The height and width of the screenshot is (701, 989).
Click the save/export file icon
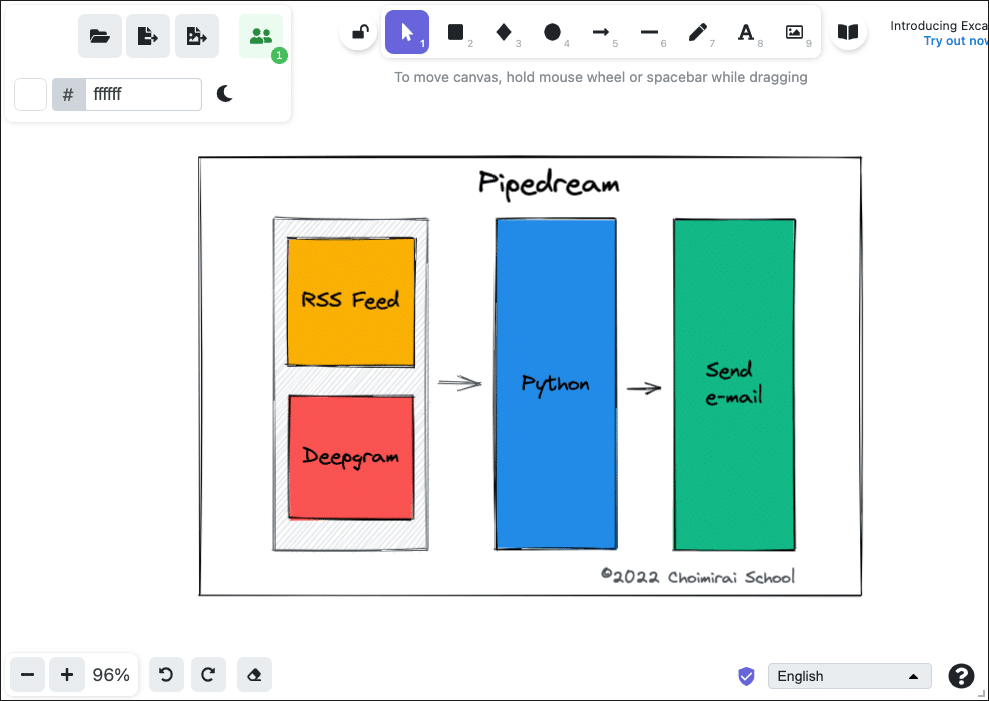pyautogui.click(x=148, y=36)
